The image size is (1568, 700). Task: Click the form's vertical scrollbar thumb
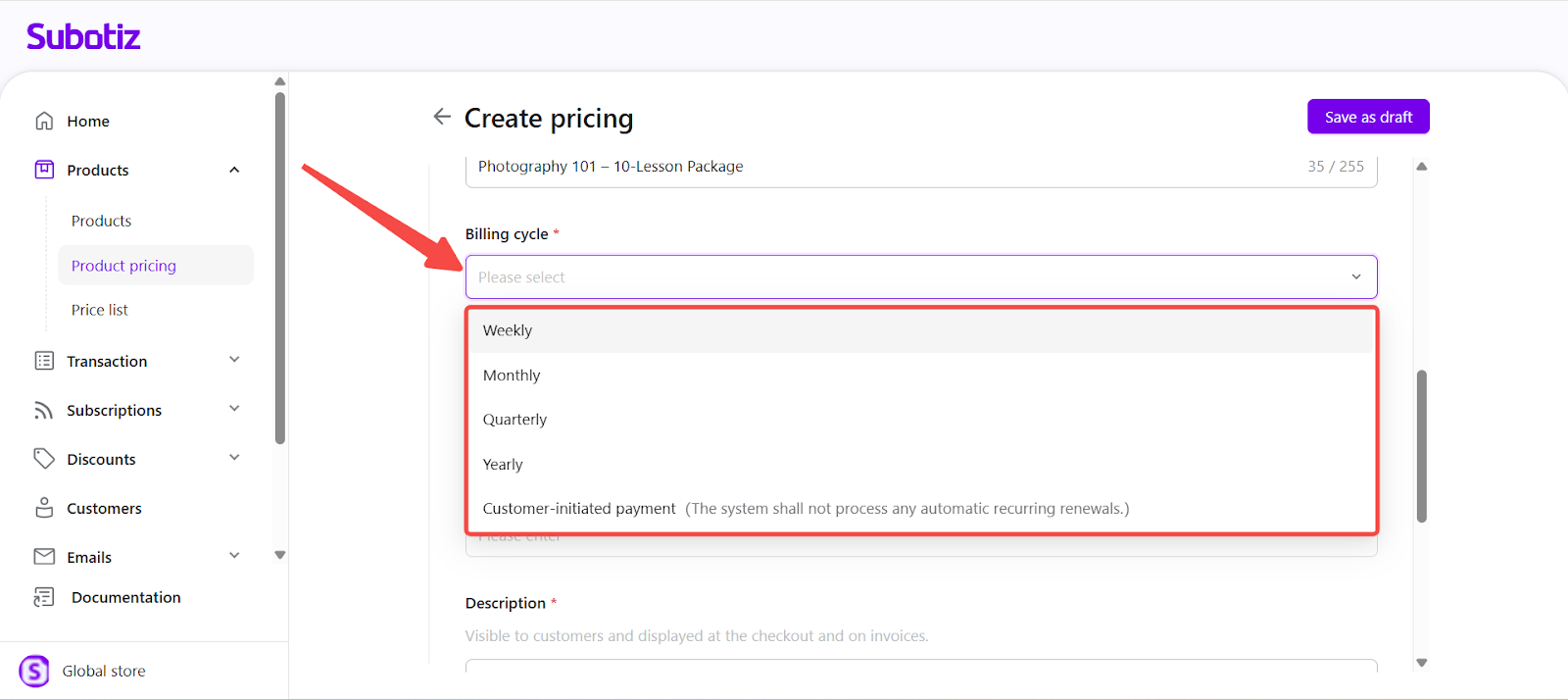click(1421, 446)
